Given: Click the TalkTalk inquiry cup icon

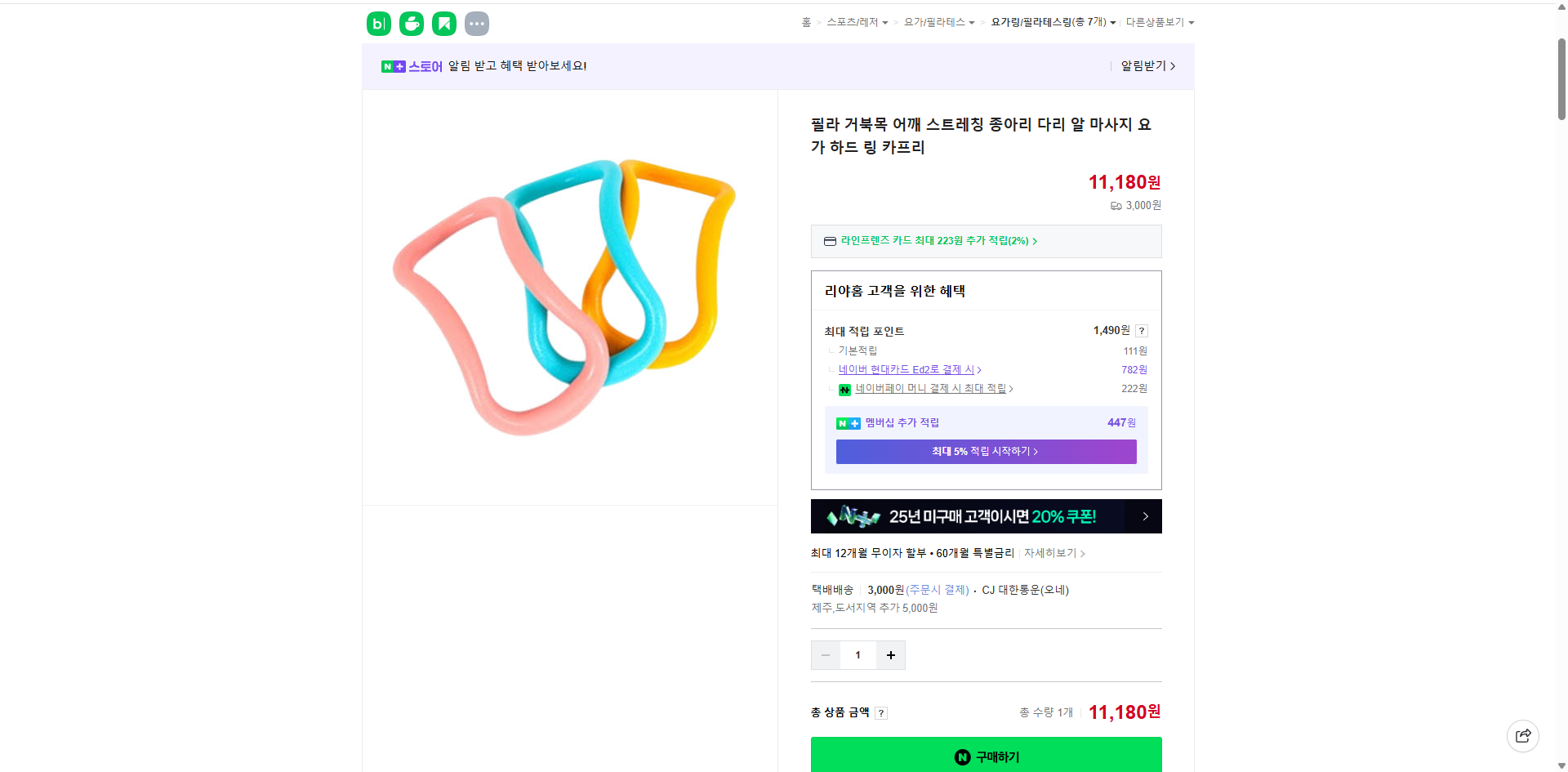Looking at the screenshot, I should click(411, 24).
